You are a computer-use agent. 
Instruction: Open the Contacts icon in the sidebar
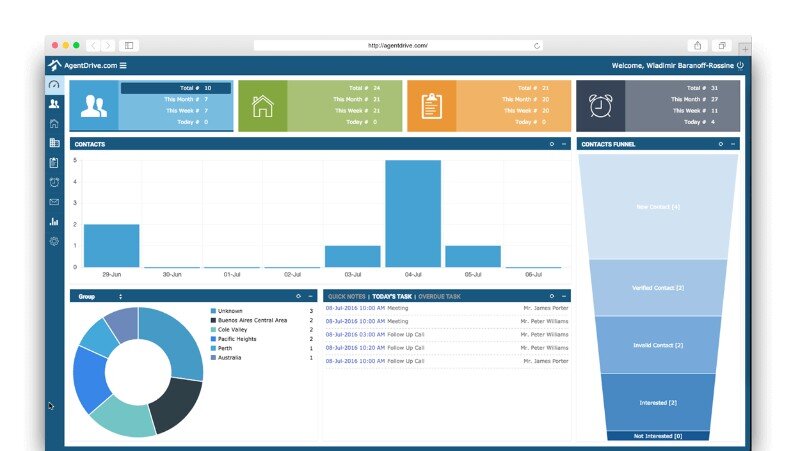click(x=54, y=104)
